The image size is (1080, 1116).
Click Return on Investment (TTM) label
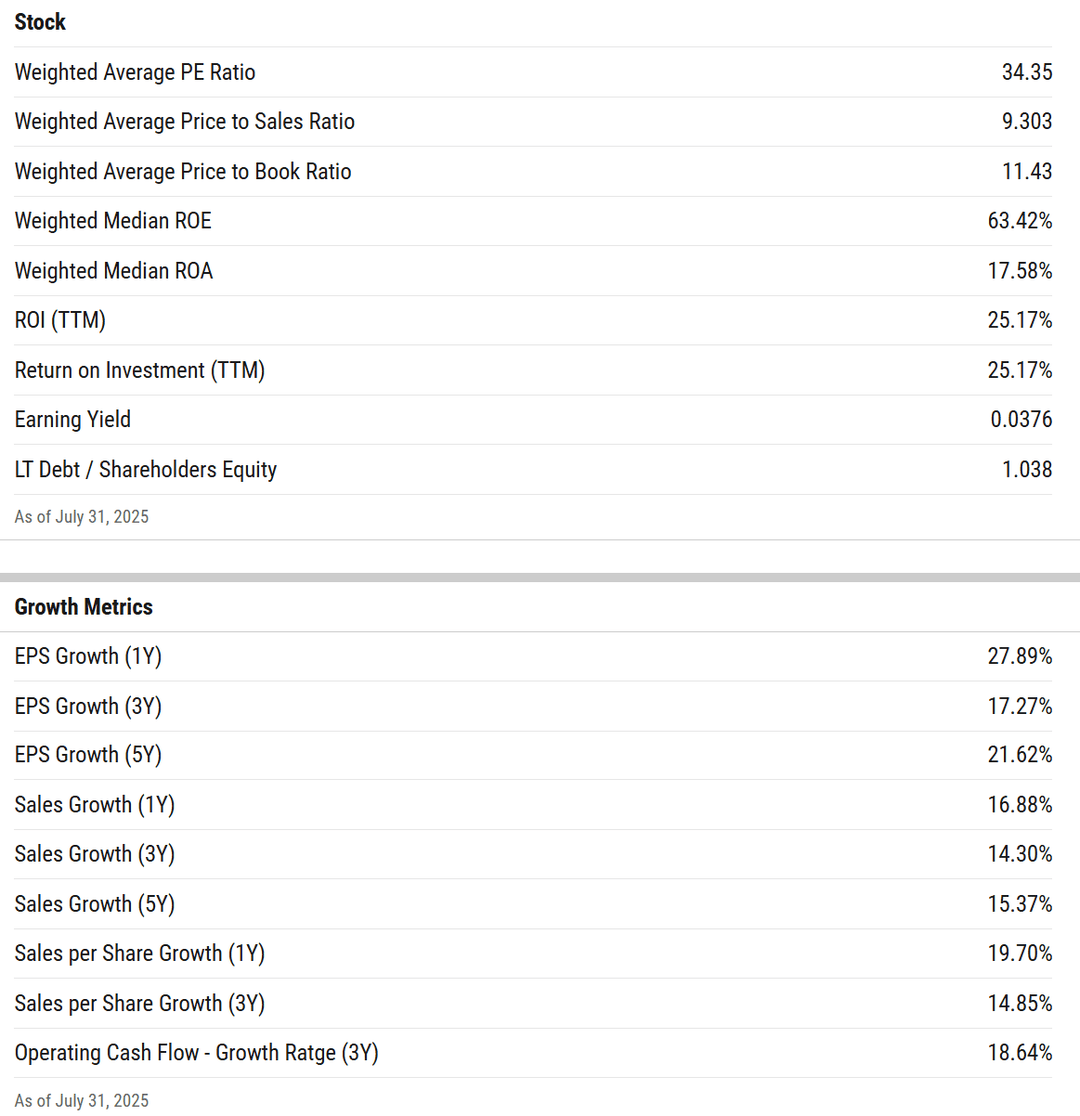click(140, 370)
